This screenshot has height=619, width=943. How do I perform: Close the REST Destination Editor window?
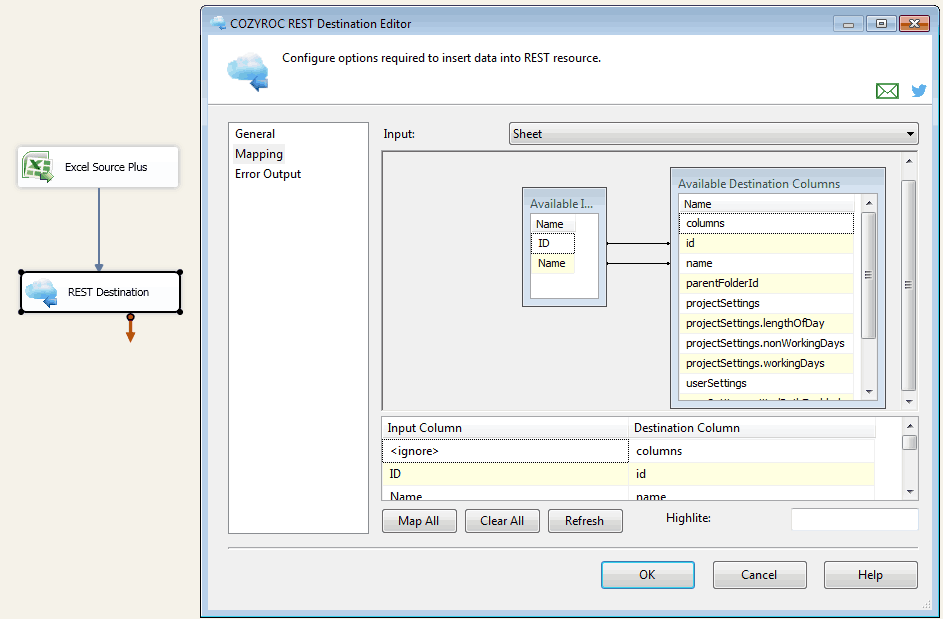[x=914, y=24]
